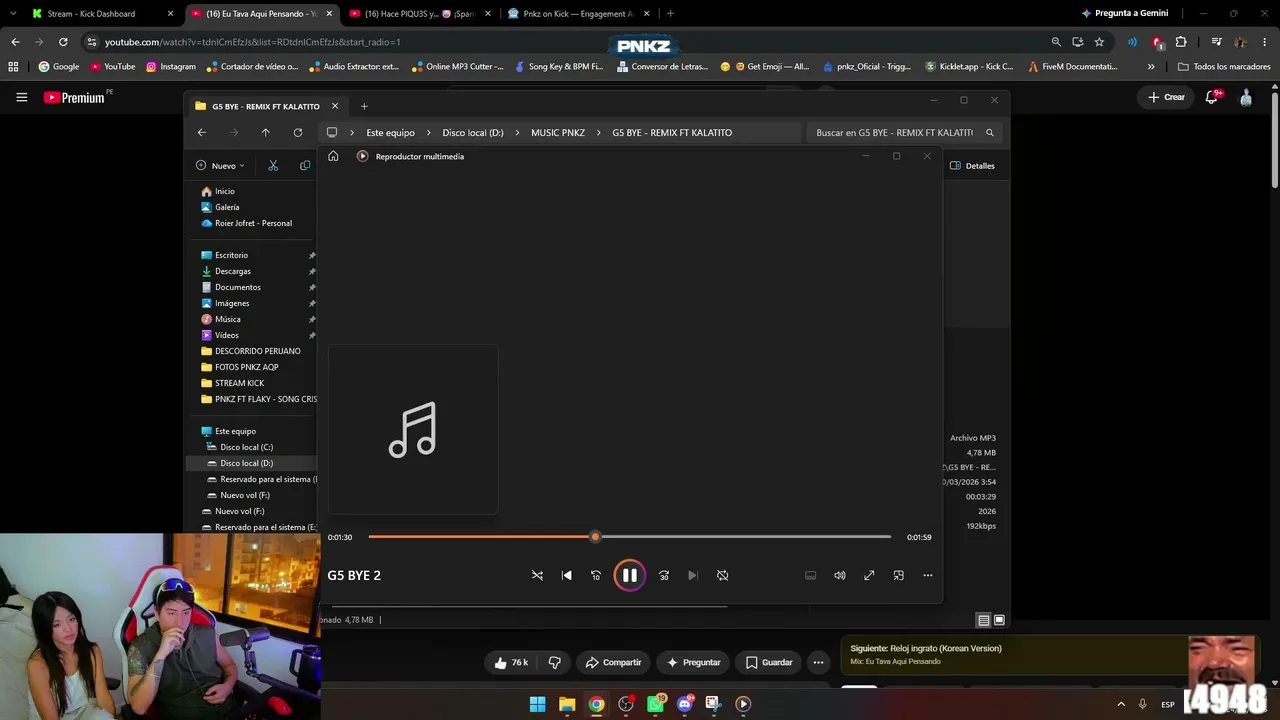Go up one folder in File Explorer

[x=265, y=132]
